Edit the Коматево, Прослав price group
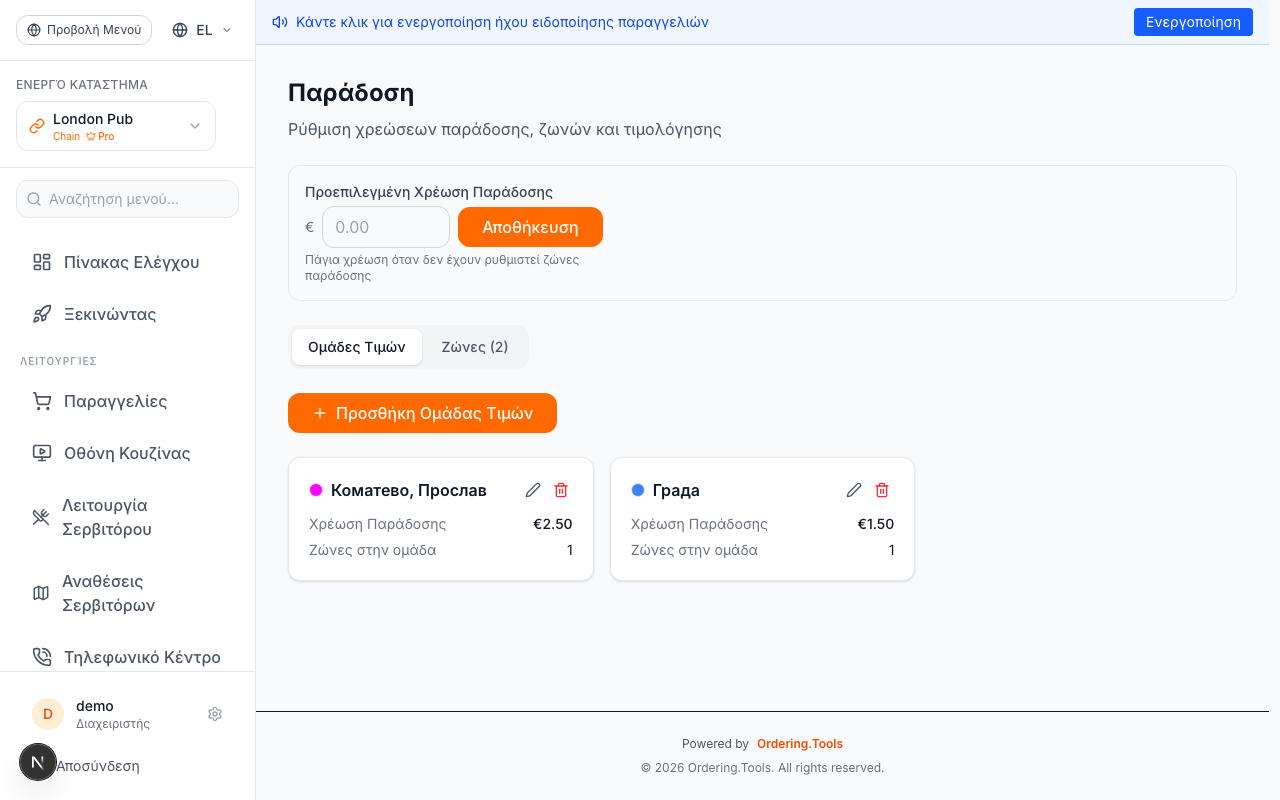Screen dimensions: 1280x800 (533, 490)
